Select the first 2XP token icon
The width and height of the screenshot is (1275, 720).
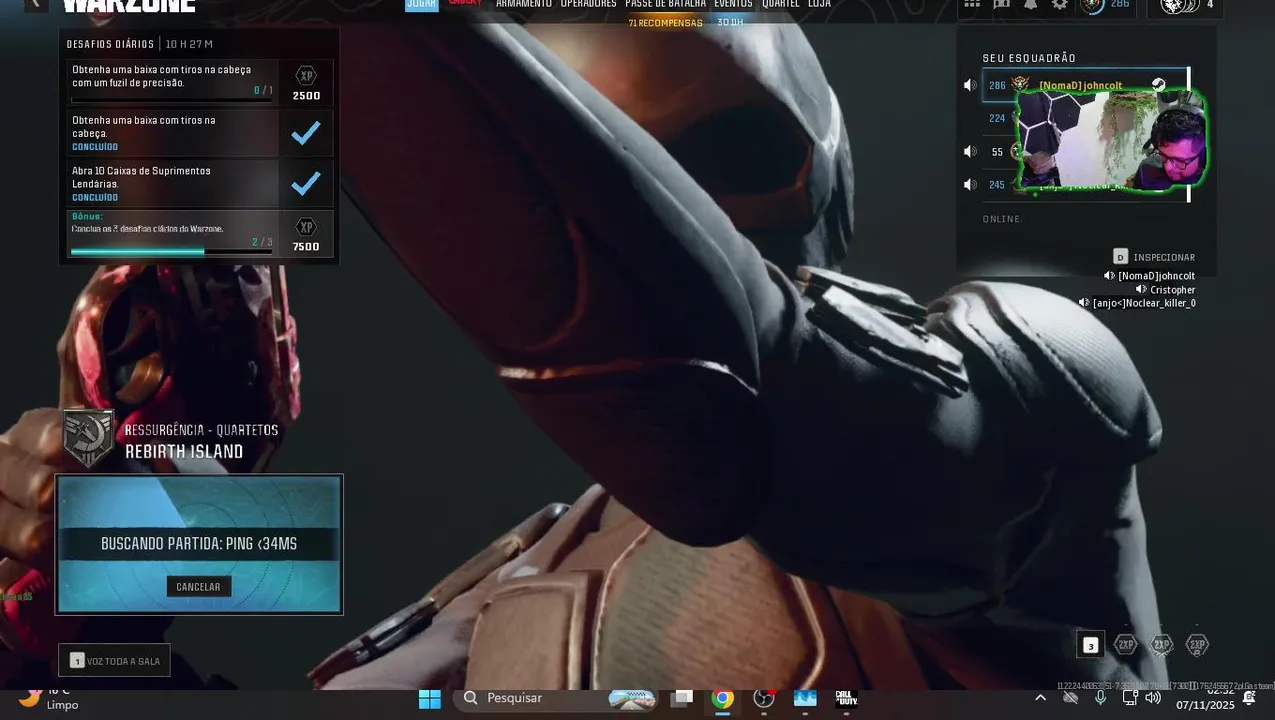[x=1126, y=645]
